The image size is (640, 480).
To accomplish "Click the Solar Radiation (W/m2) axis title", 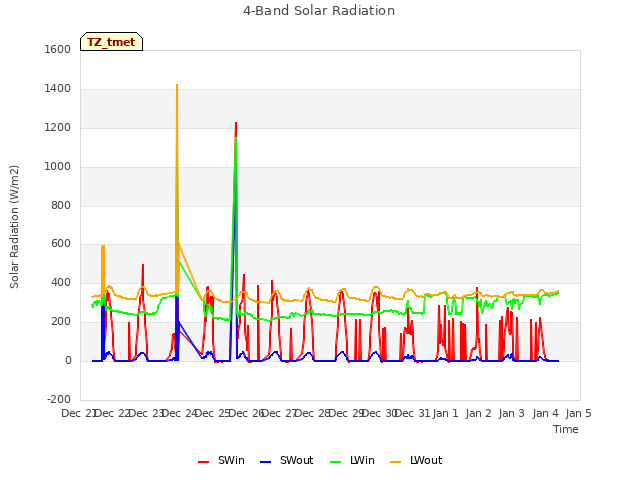I will pyautogui.click(x=14, y=227).
